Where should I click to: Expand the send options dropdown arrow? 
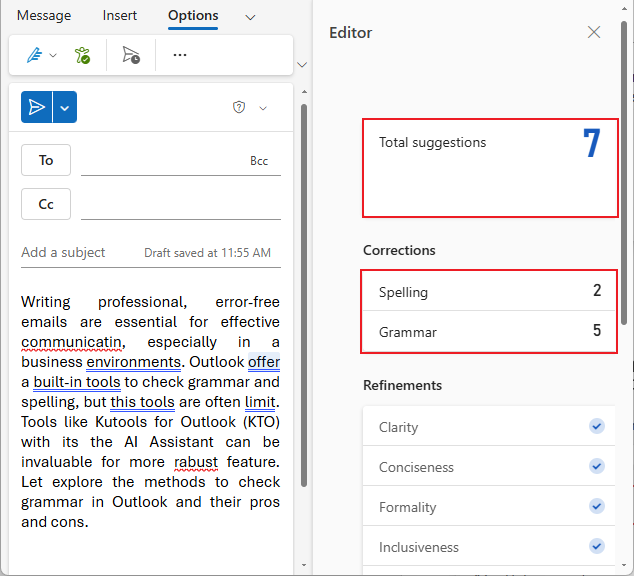pos(65,107)
